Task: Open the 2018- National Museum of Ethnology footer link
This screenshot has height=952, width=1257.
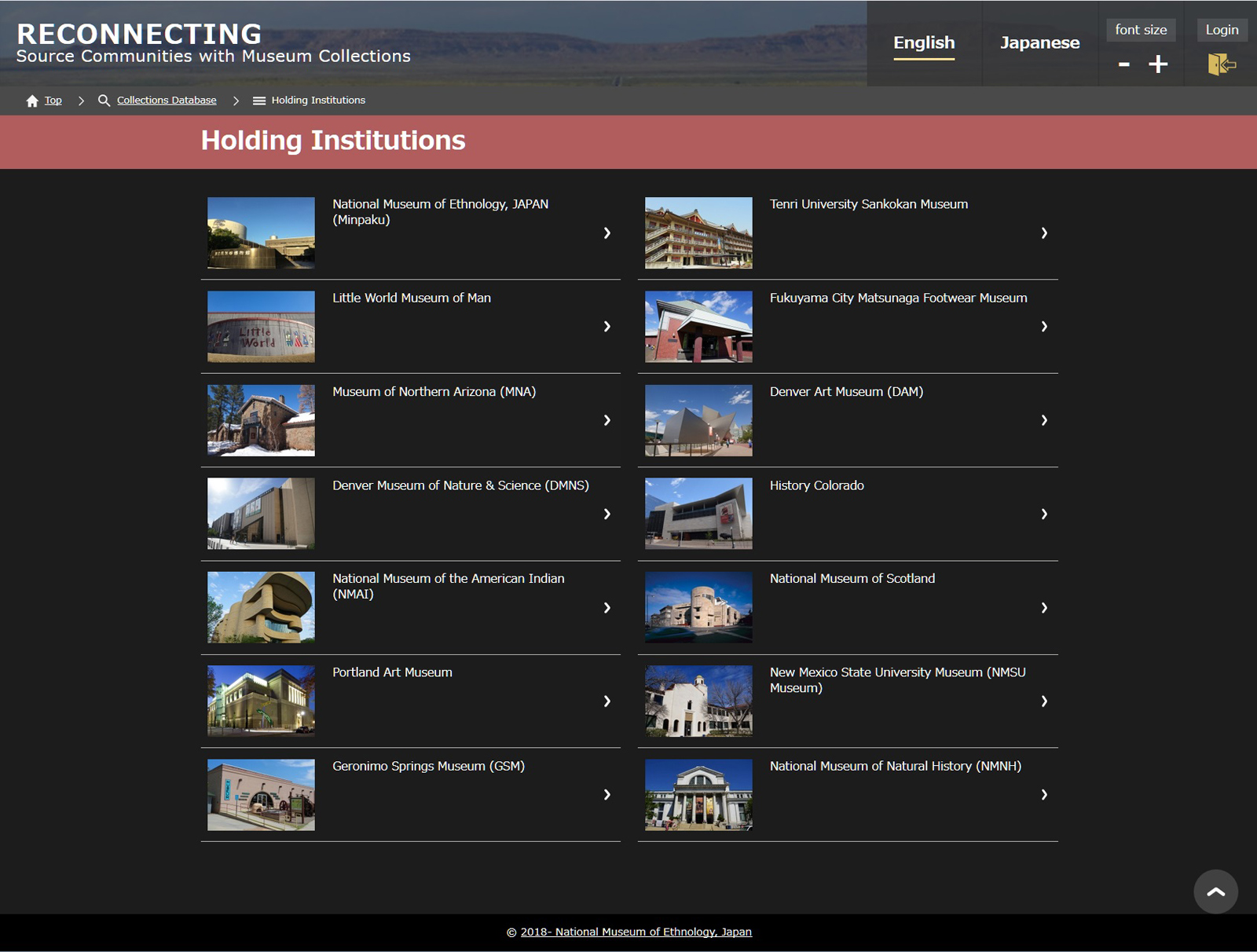Action: click(636, 932)
